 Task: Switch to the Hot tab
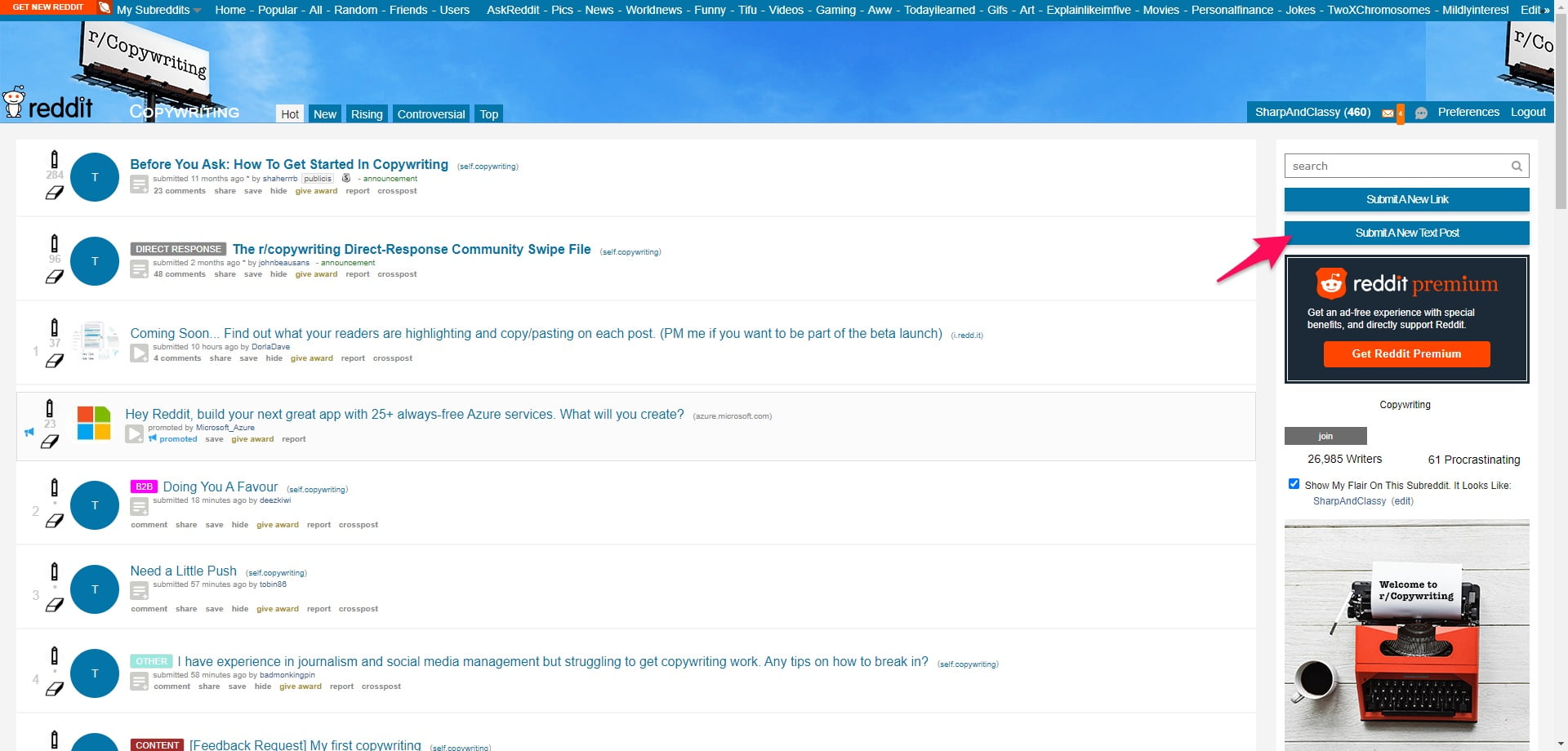coord(290,114)
